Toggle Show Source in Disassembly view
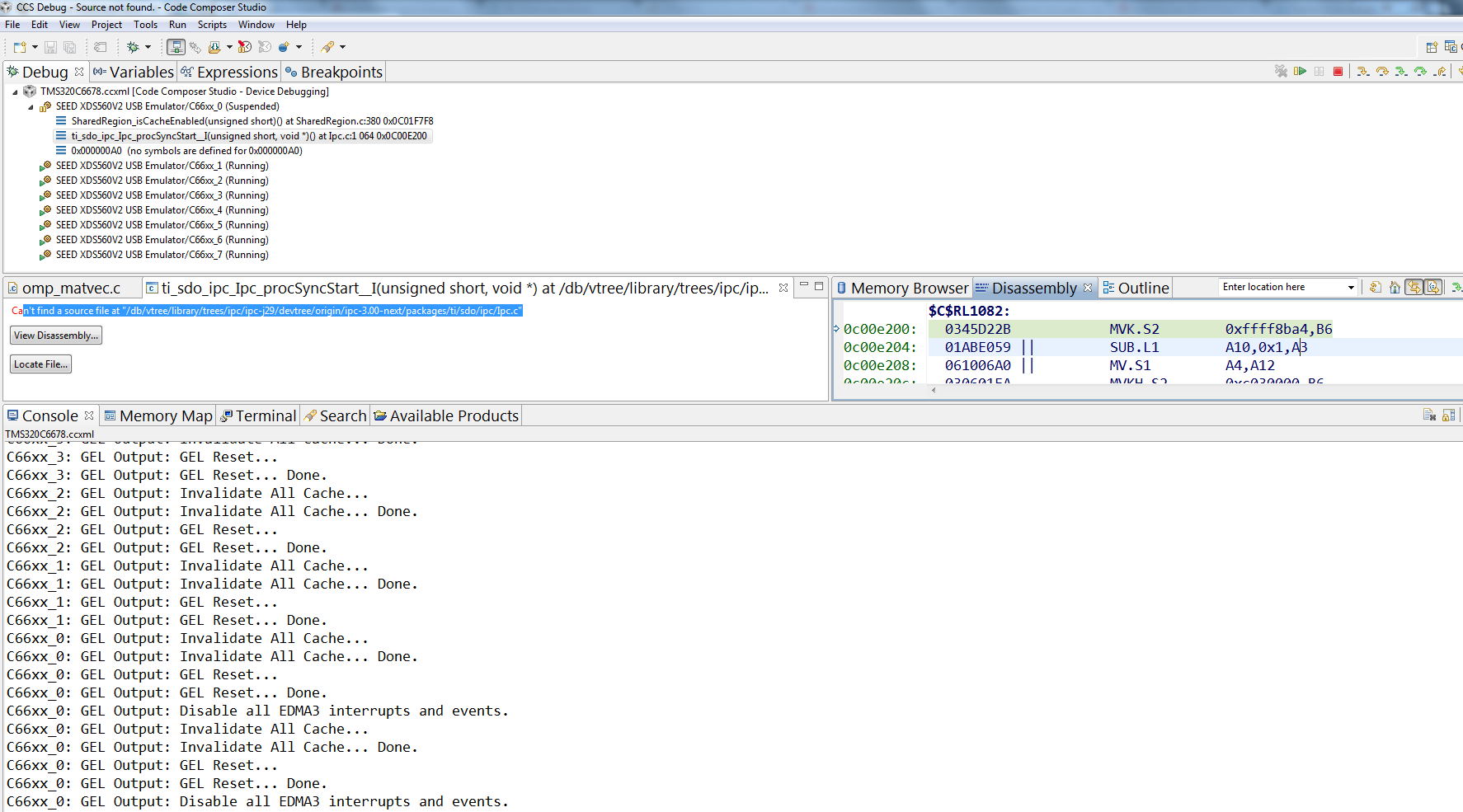This screenshot has width=1463, height=812. coord(1434,287)
